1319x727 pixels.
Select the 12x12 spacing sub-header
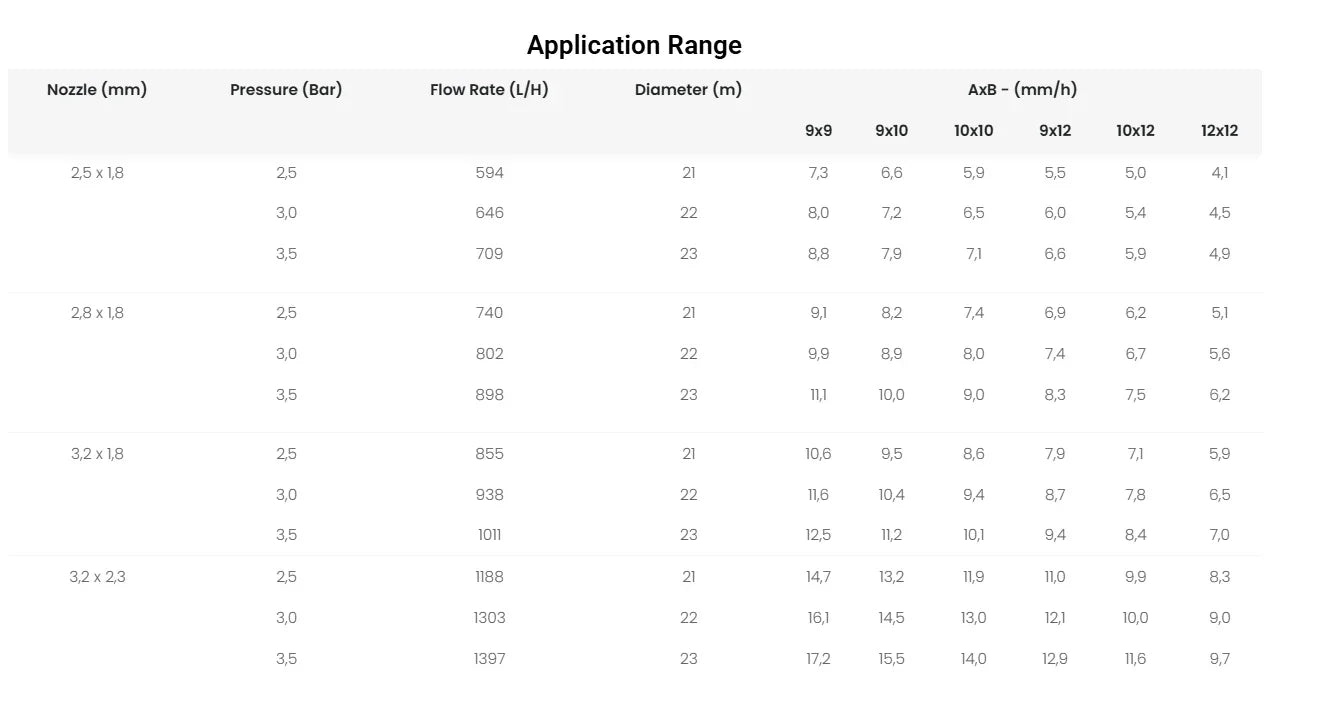point(1219,131)
